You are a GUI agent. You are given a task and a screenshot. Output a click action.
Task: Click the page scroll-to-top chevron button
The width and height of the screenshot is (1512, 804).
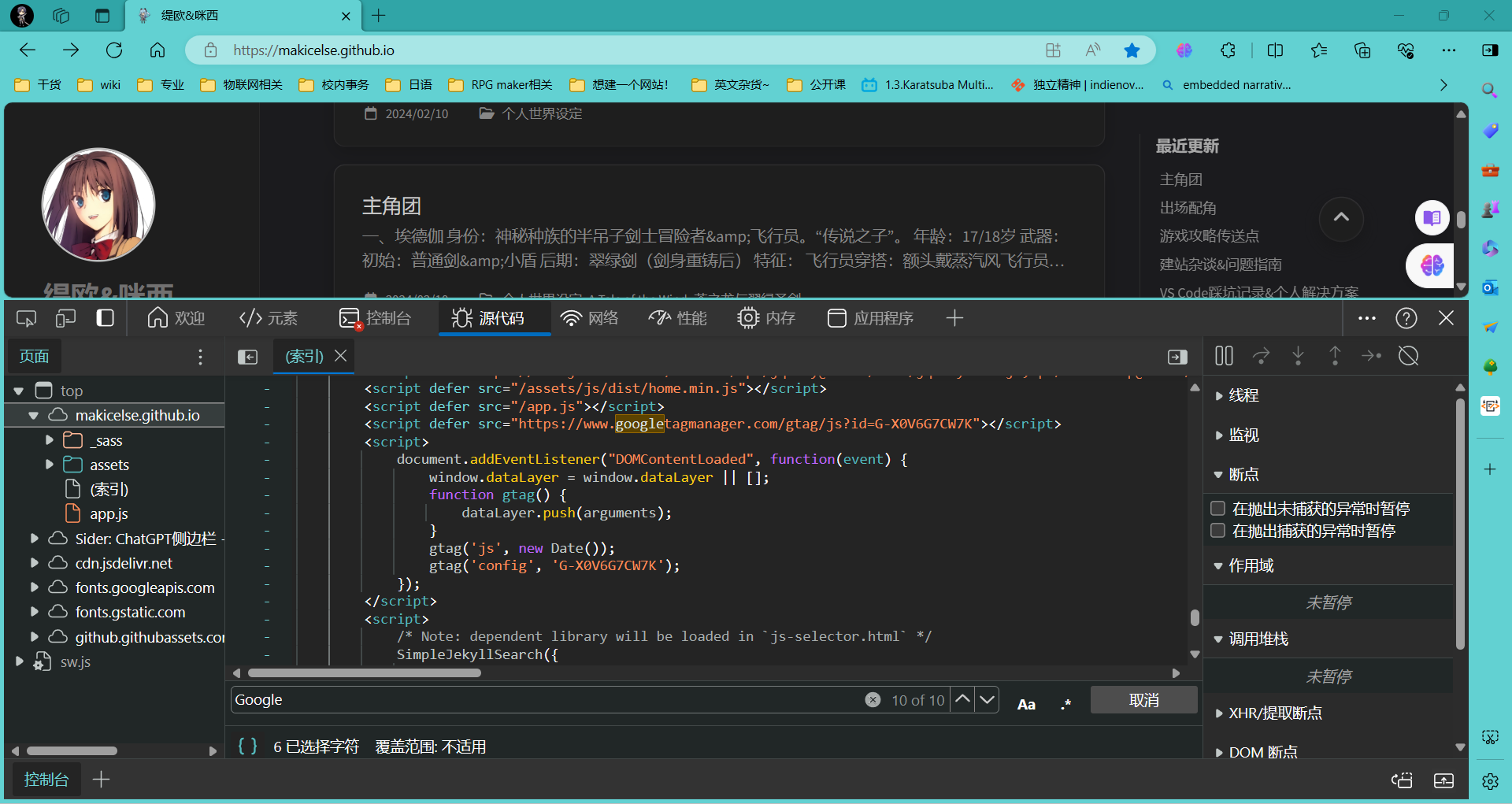(x=1341, y=218)
